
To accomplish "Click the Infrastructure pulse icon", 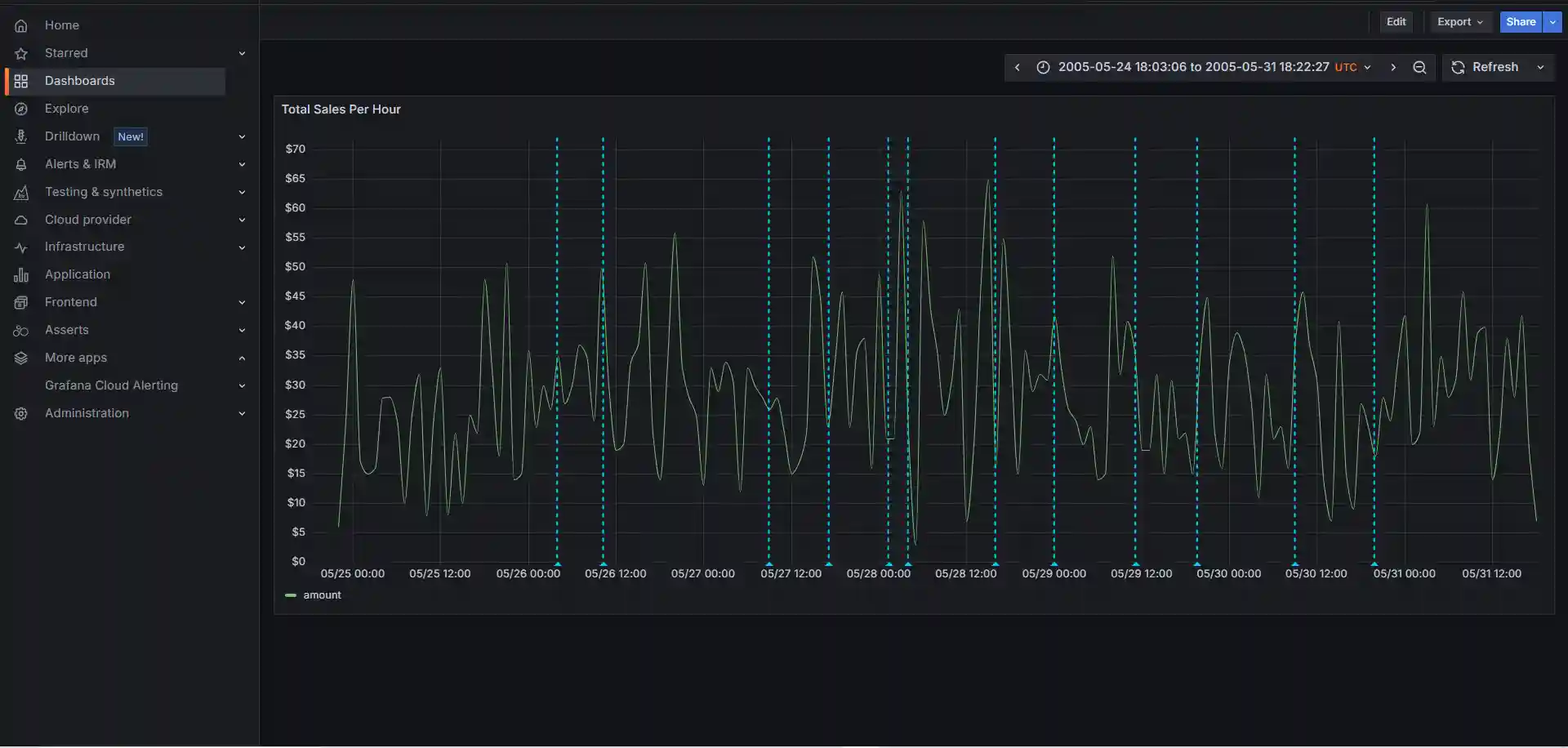I will pyautogui.click(x=21, y=247).
